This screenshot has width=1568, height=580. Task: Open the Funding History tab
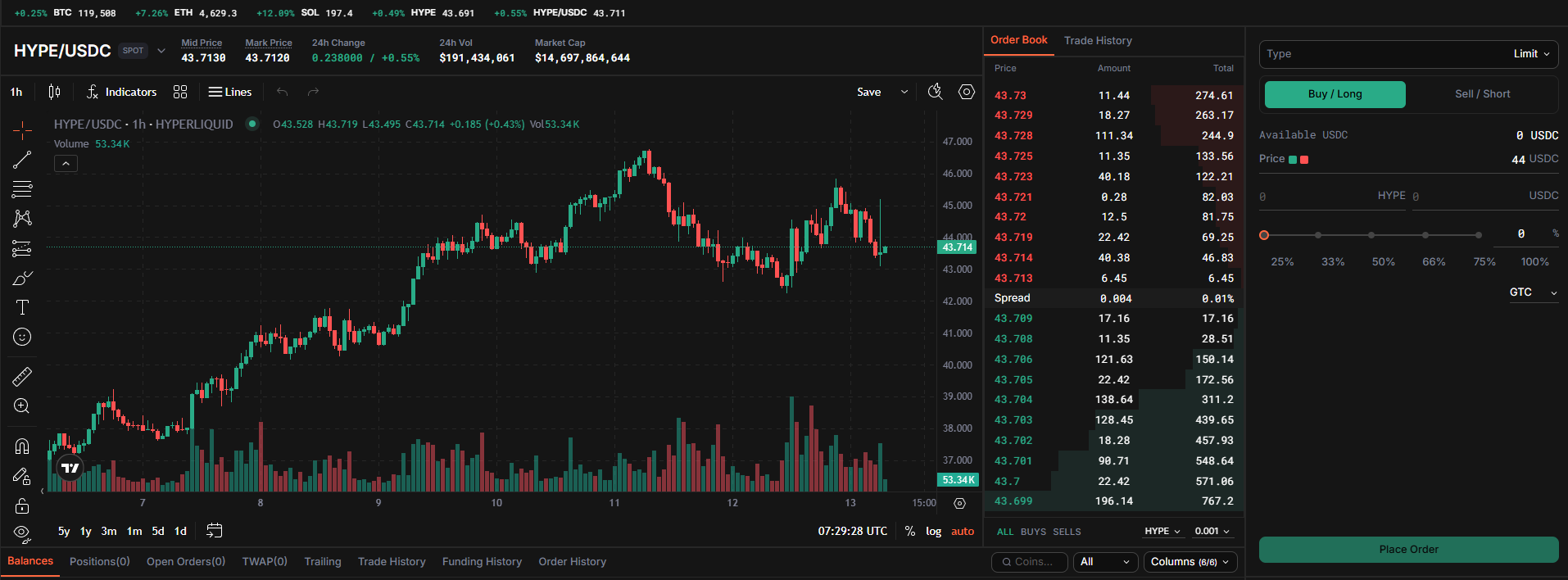482,562
